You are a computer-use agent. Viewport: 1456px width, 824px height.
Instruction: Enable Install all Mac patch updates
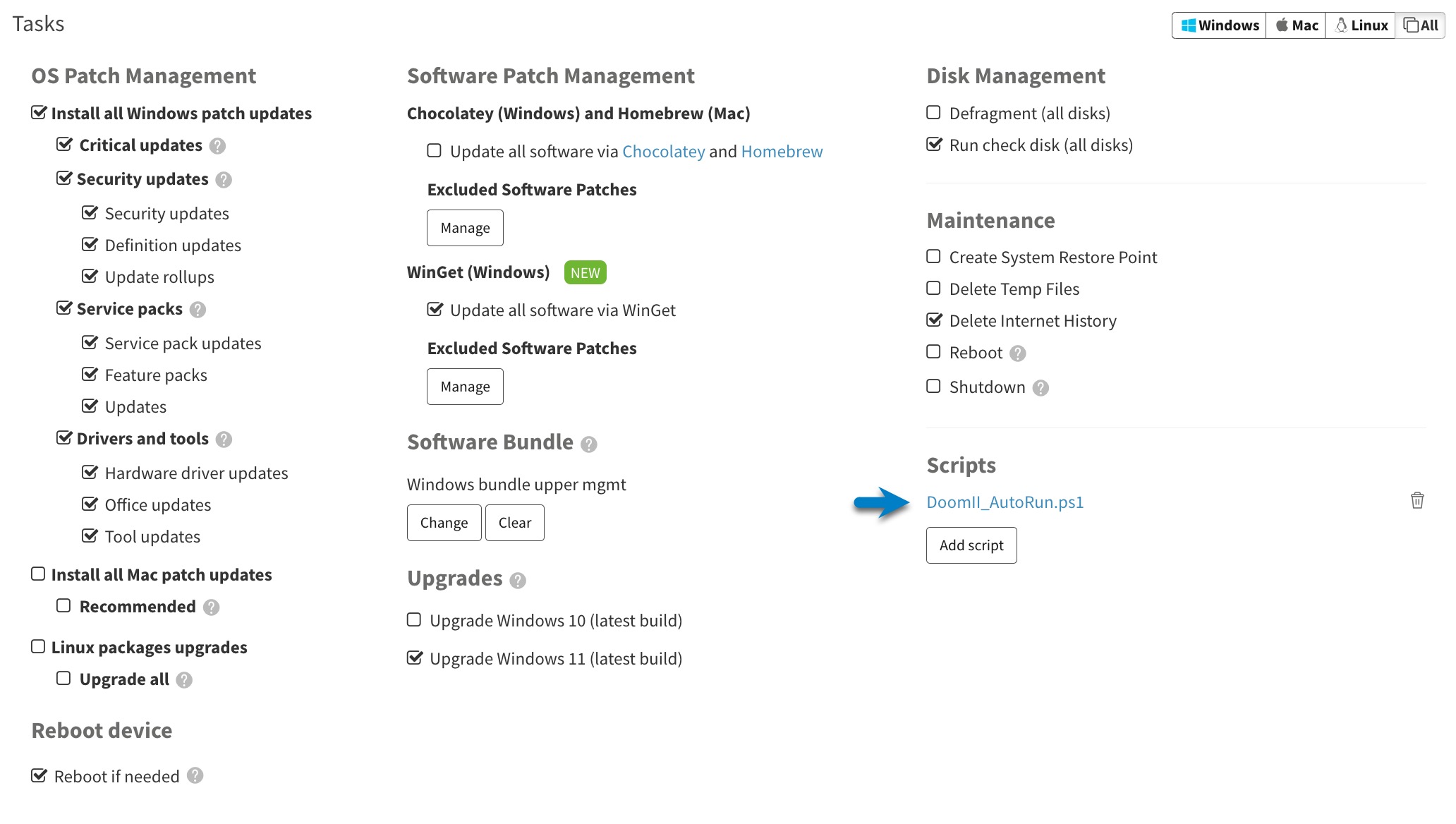click(x=38, y=574)
